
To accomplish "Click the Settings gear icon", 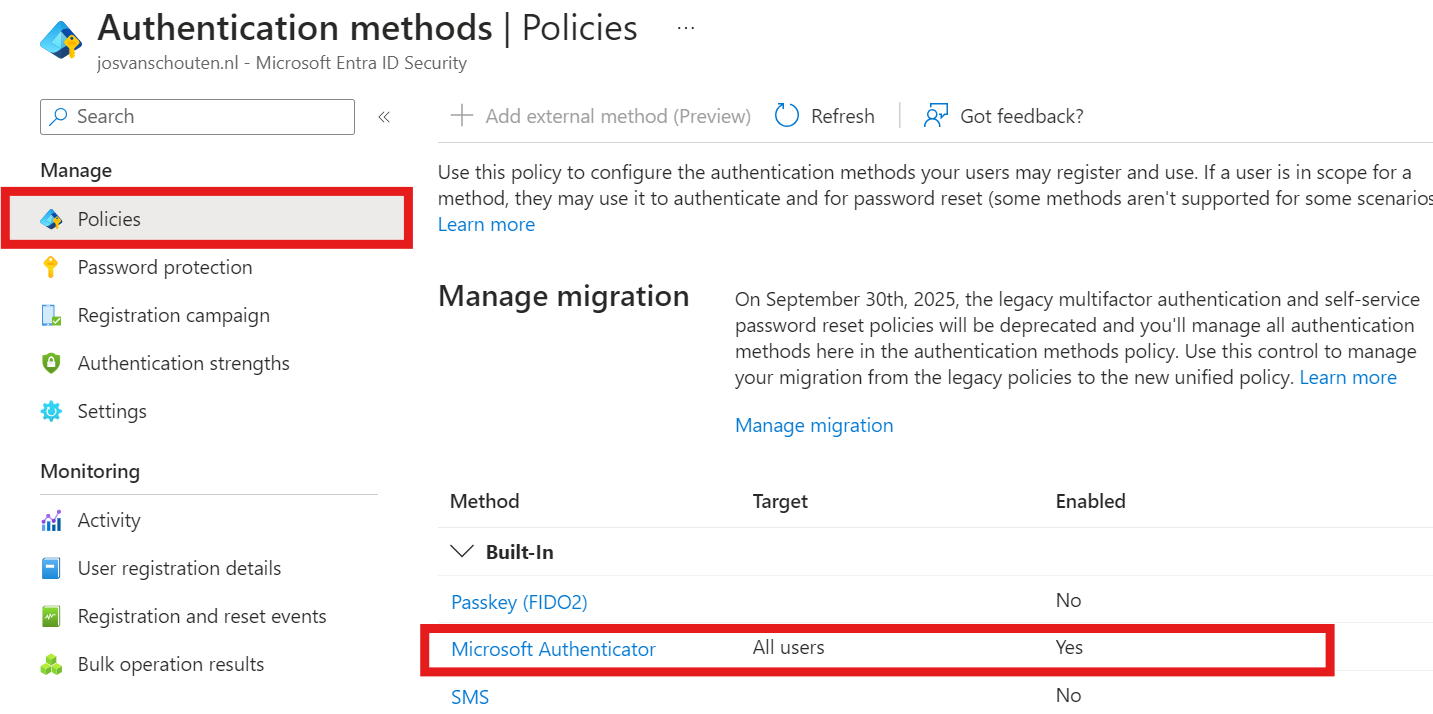I will point(51,411).
